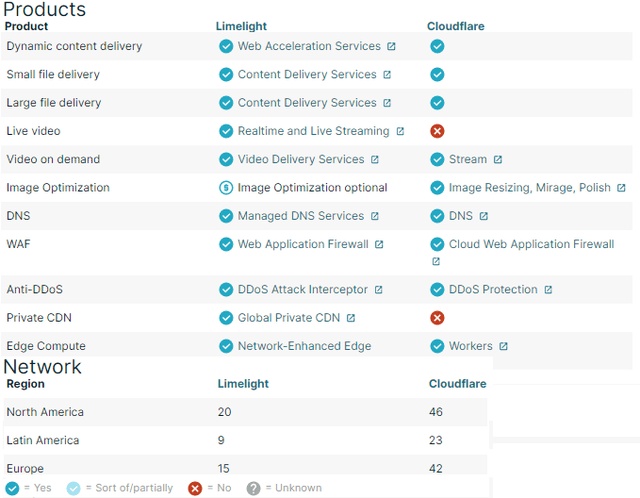Select the North America region row
The width and height of the screenshot is (640, 498).
(x=245, y=412)
